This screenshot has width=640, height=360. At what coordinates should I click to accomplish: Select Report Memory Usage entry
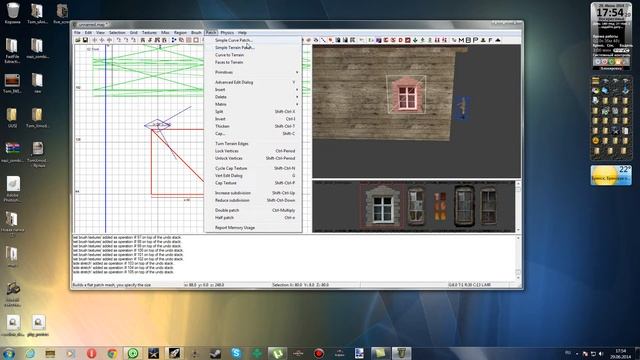[x=253, y=228]
